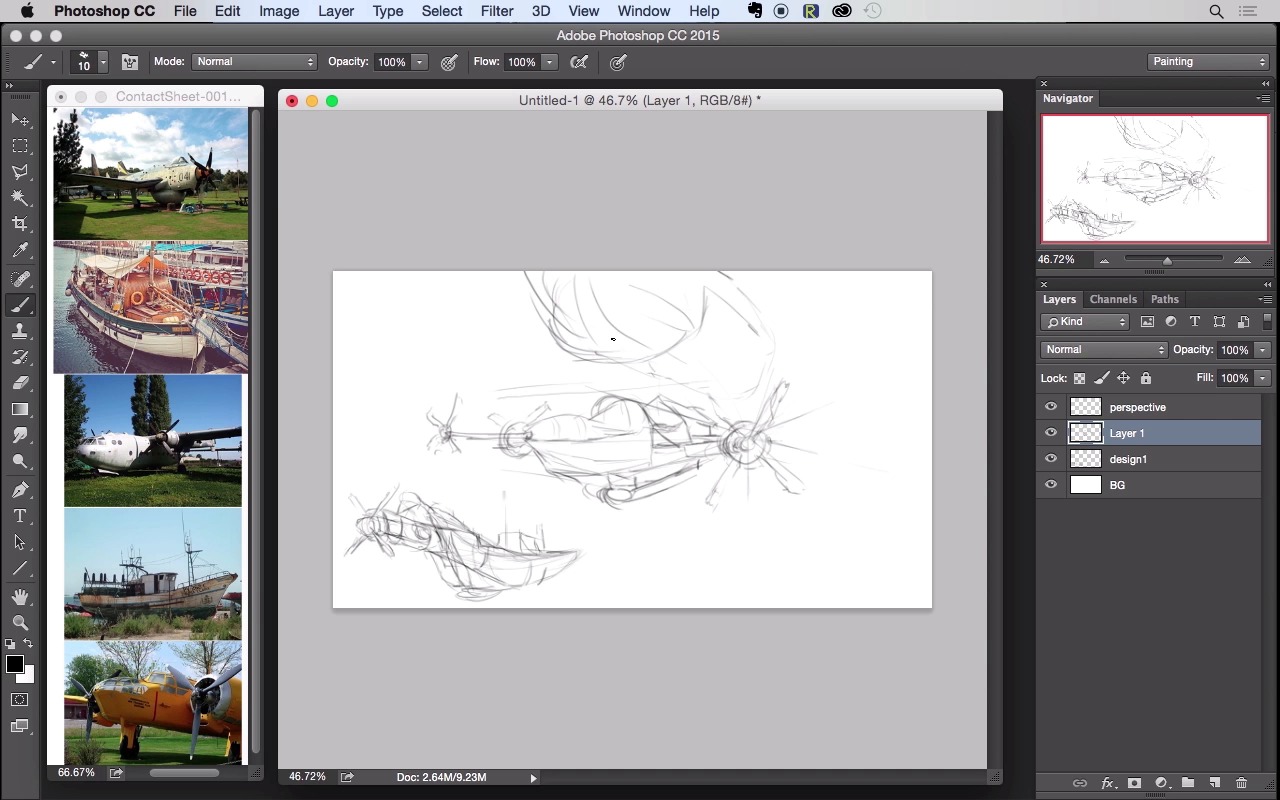Select the Zoom tool
The width and height of the screenshot is (1280, 800).
coord(20,623)
